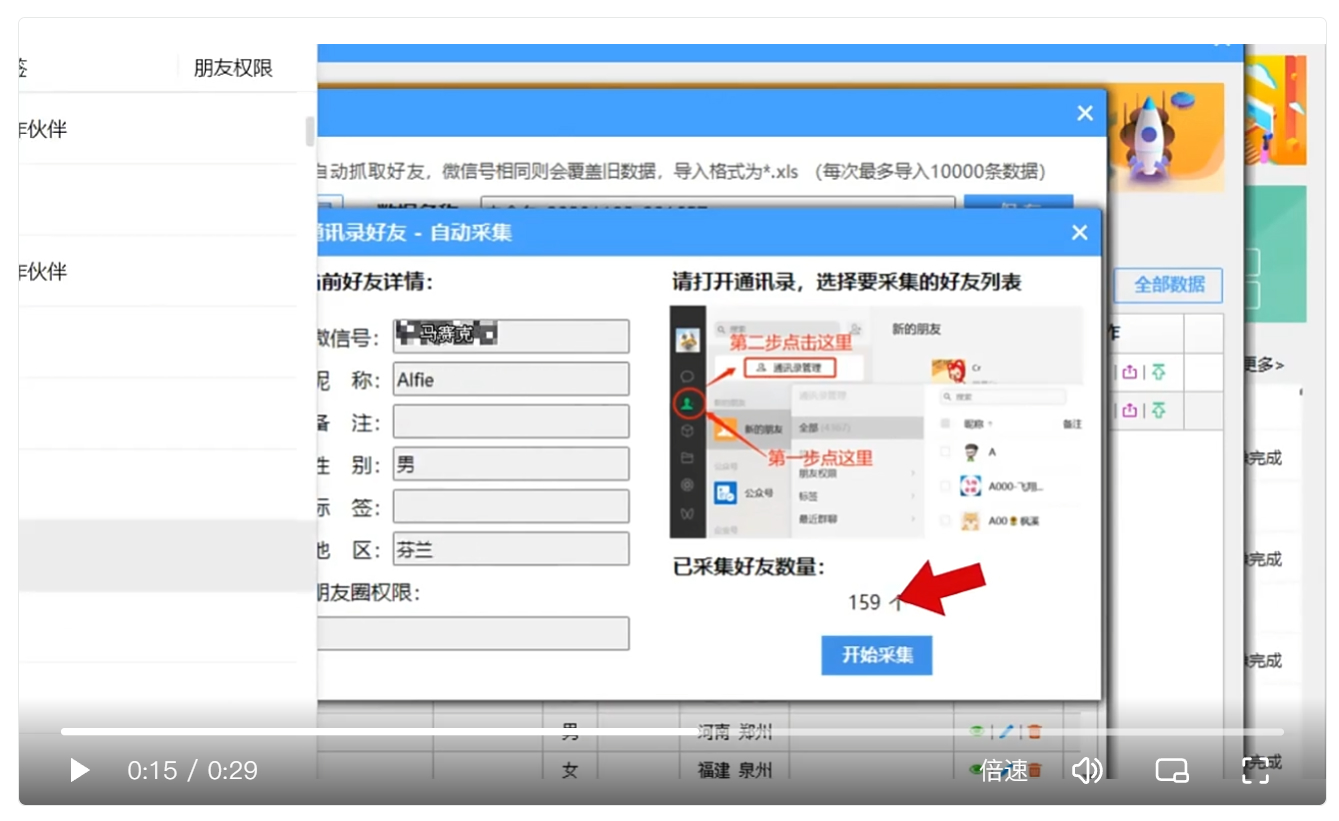Viewport: 1339px width, 821px height.
Task: Click the 福建 泉州 table cell
Action: (734, 770)
